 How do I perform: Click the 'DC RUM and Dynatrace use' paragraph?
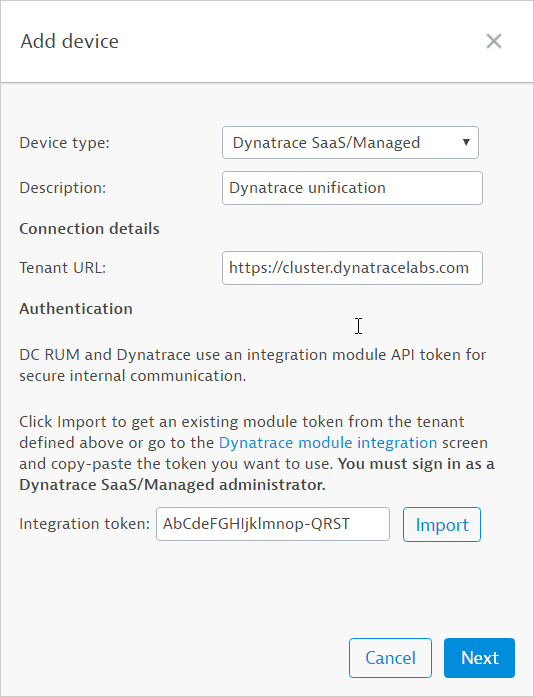coord(253,365)
